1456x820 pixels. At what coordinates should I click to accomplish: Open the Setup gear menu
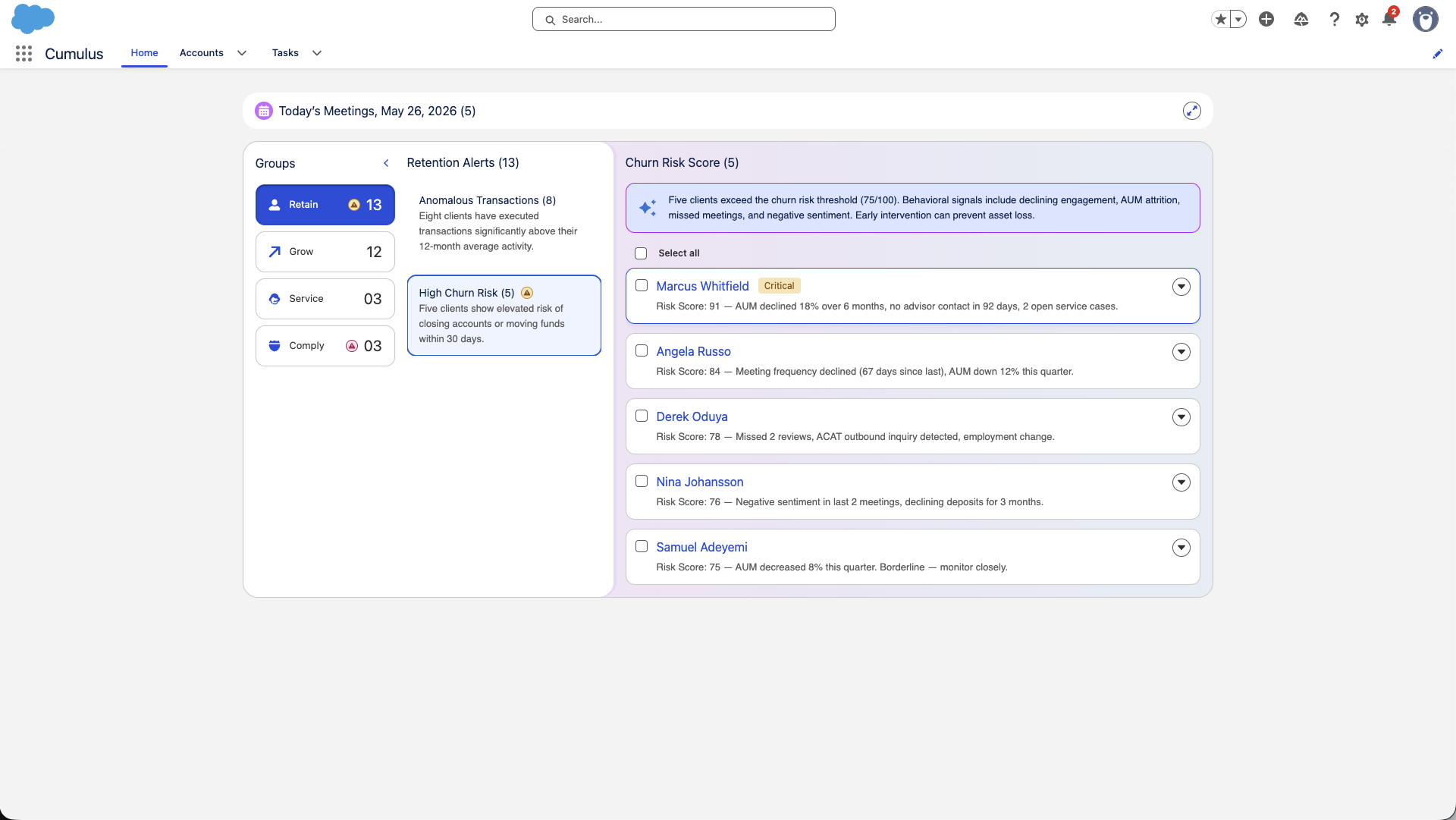1362,20
